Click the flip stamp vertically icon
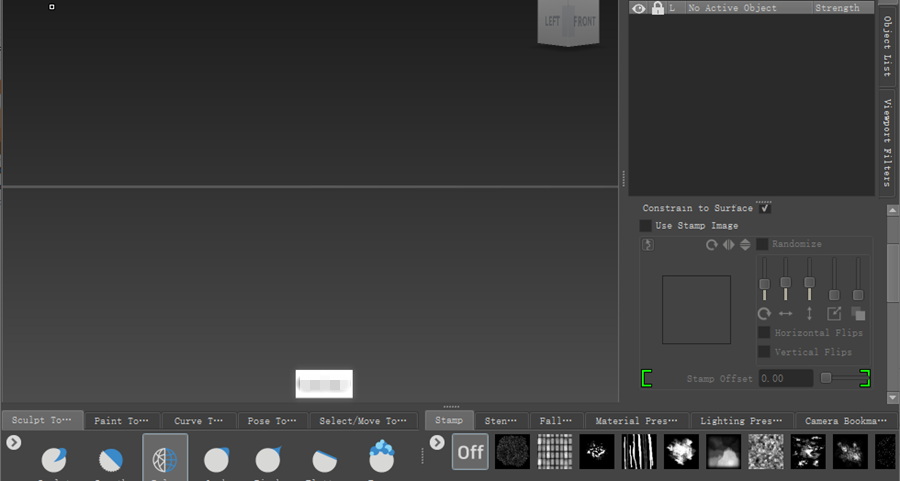 [x=745, y=245]
